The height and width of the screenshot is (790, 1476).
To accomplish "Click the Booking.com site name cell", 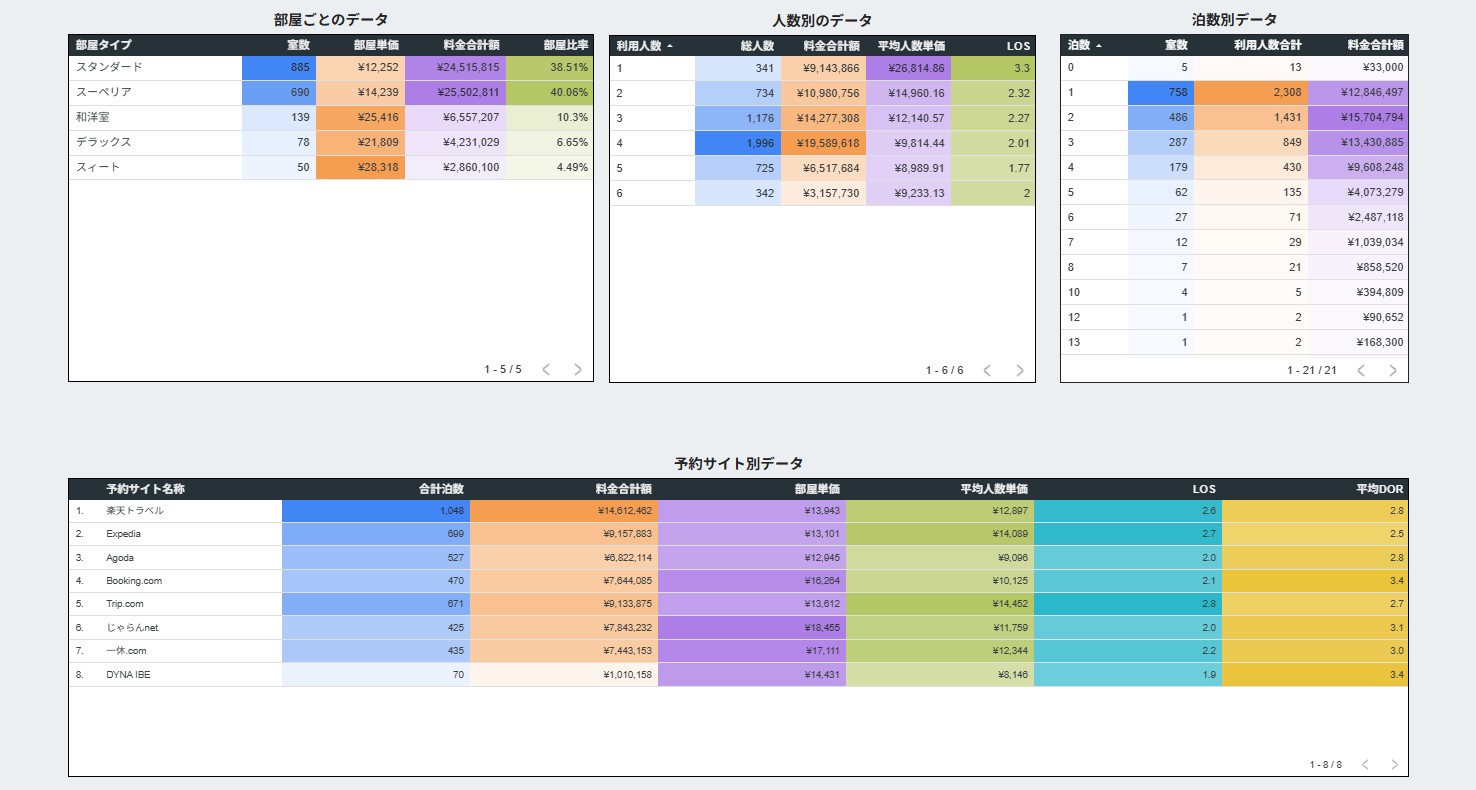I will [x=134, y=581].
